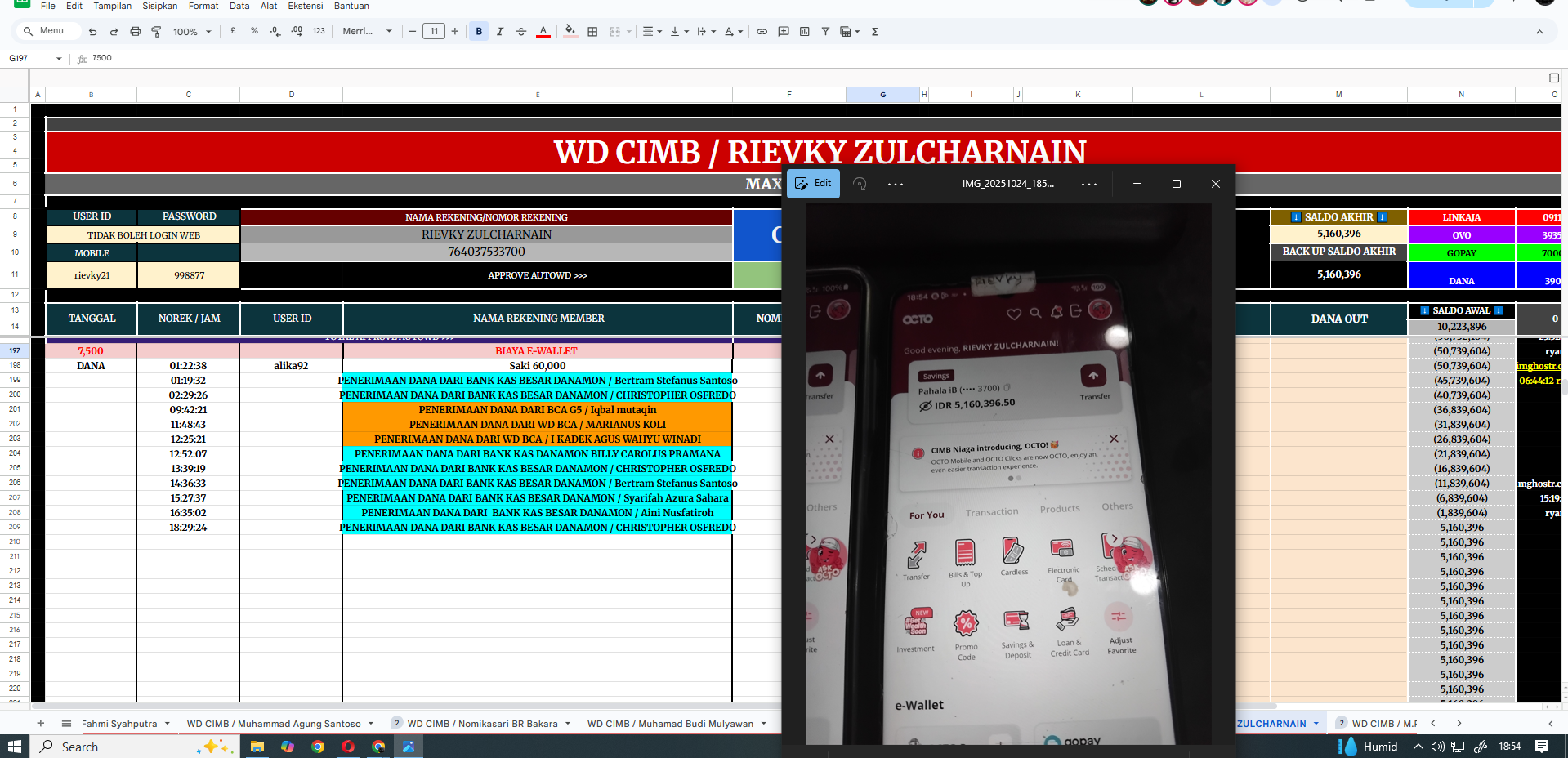Viewport: 1568px width, 758px height.
Task: Open the table views dropdown icon
Action: pos(850,31)
